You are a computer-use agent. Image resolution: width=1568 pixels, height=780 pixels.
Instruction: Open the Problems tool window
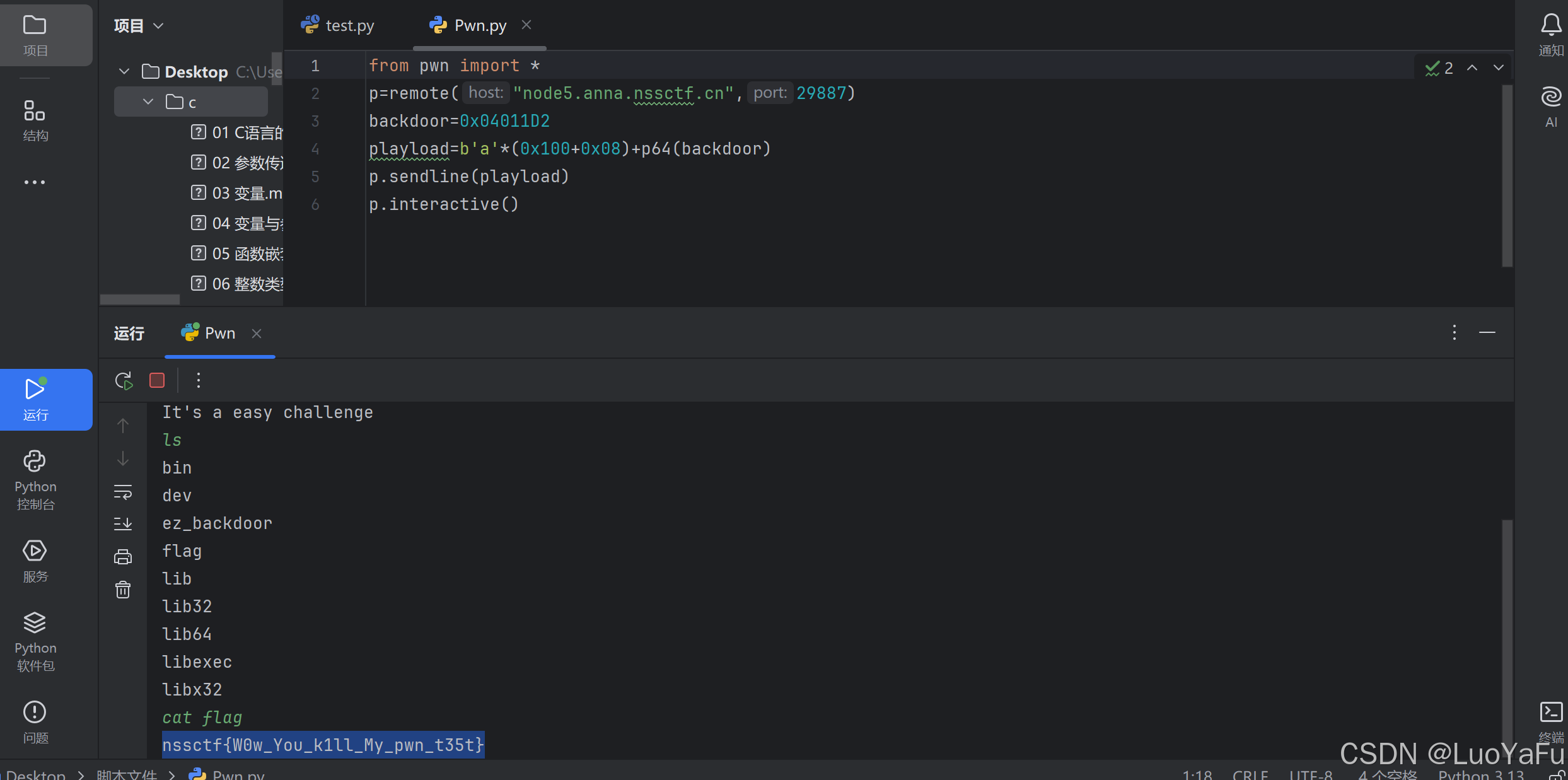coord(35,721)
